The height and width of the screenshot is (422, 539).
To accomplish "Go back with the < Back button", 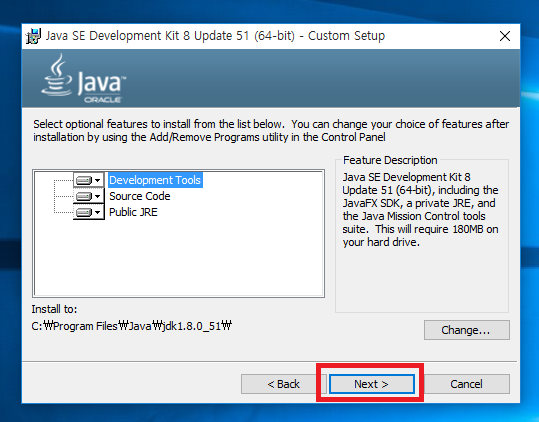I will coord(283,384).
